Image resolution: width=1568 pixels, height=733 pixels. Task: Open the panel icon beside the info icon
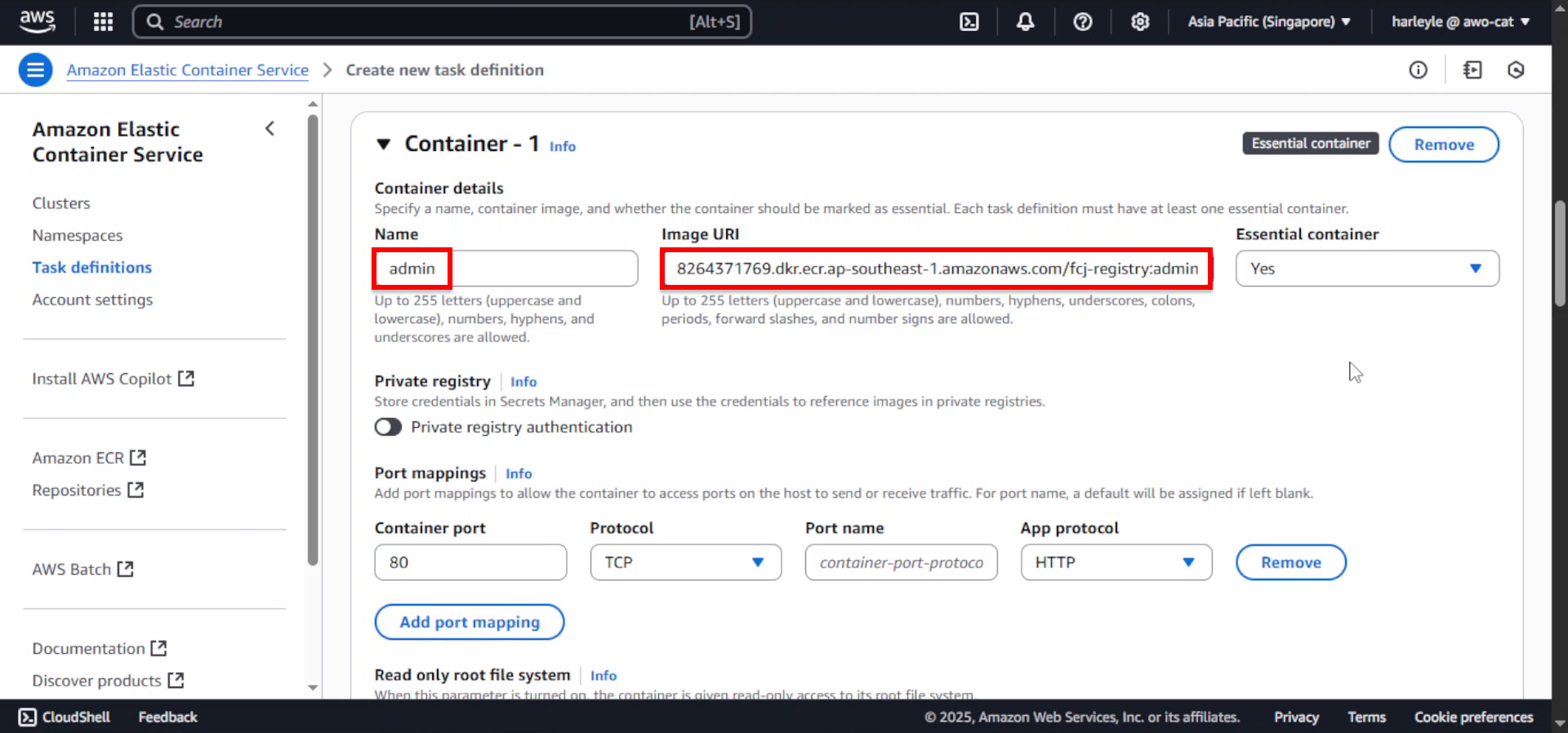click(x=1472, y=70)
